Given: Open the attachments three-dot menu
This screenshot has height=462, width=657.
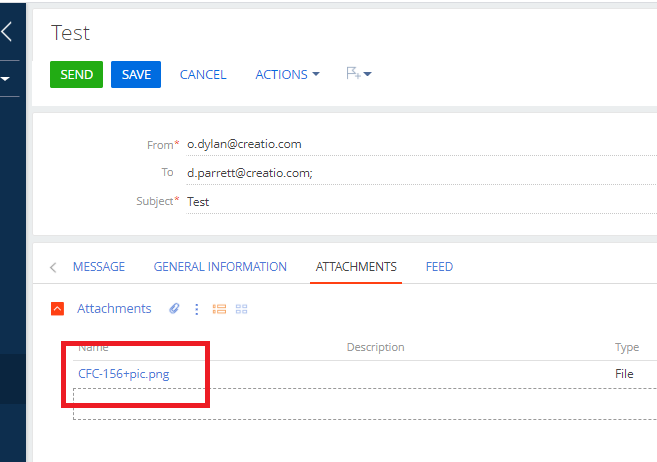Looking at the screenshot, I should point(197,309).
